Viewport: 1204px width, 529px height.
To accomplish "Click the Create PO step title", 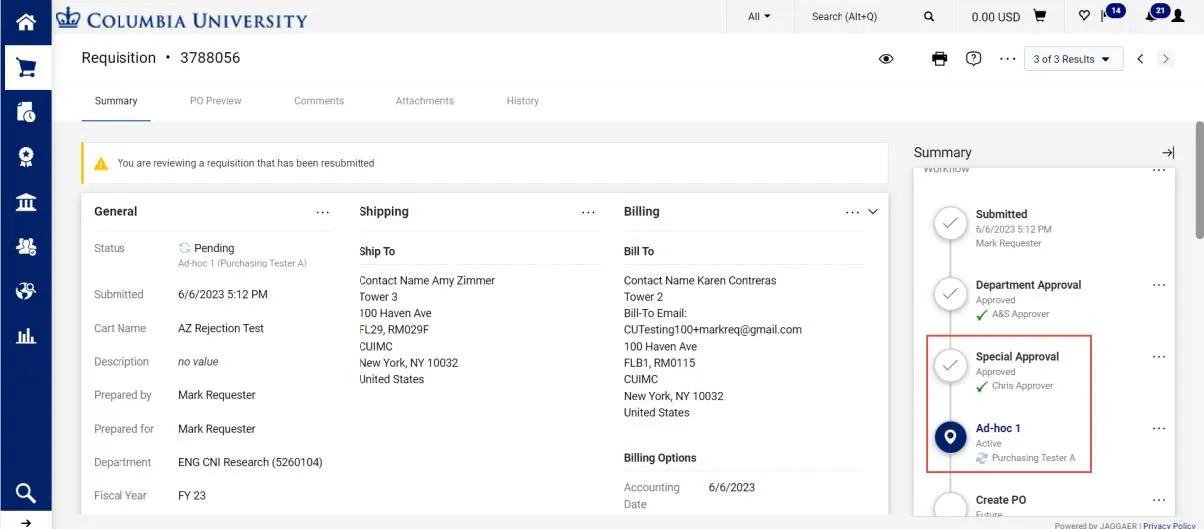I will click(x=1001, y=500).
